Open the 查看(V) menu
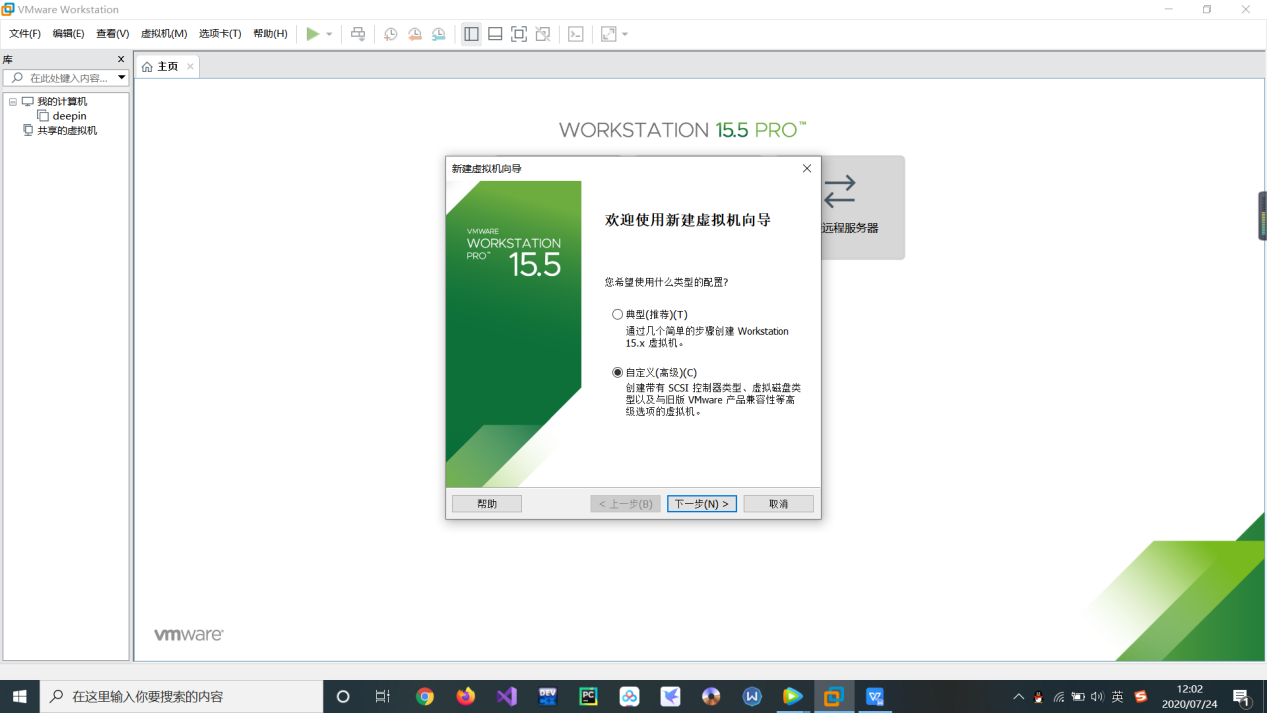 point(112,34)
